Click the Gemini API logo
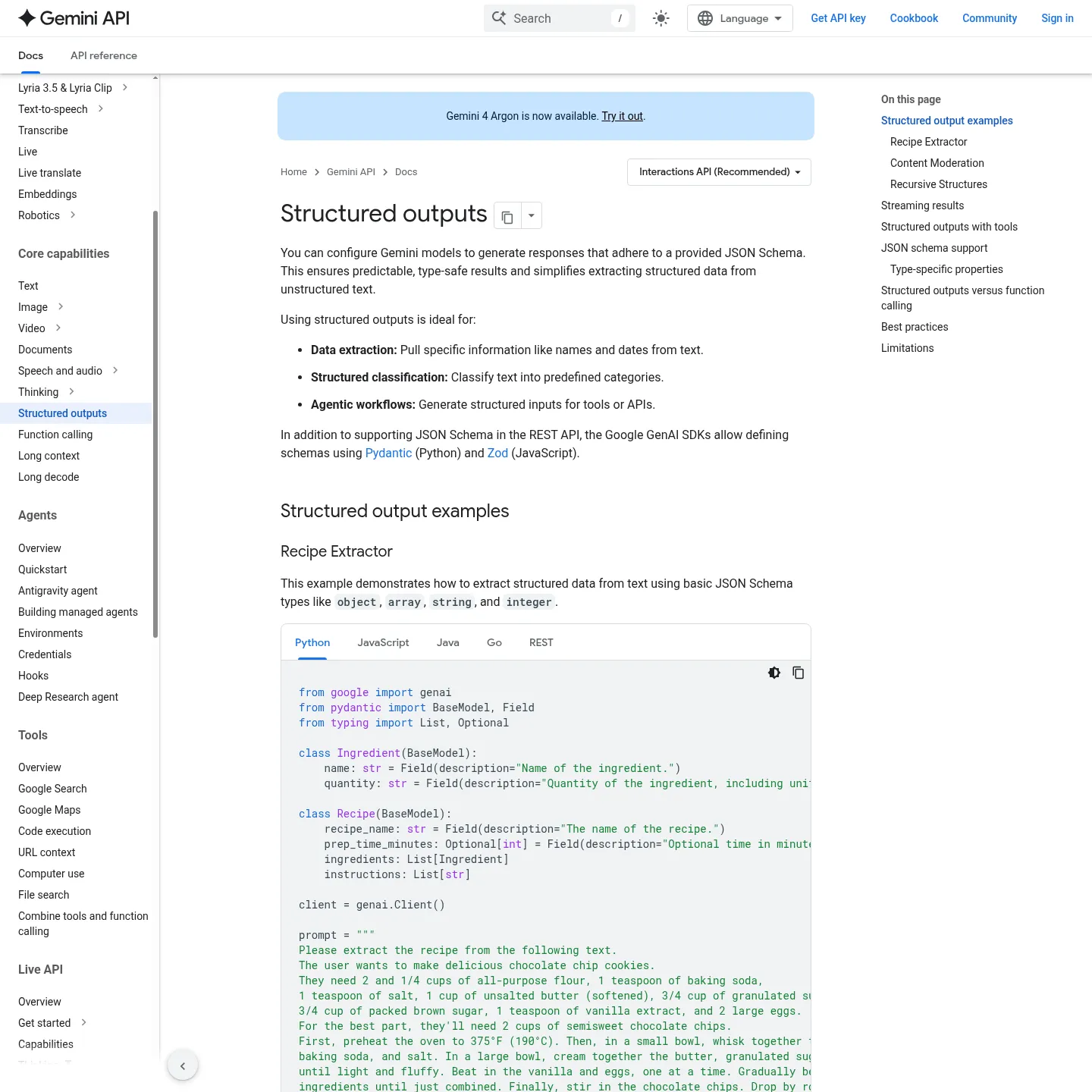The height and width of the screenshot is (1092, 1092). tap(74, 18)
